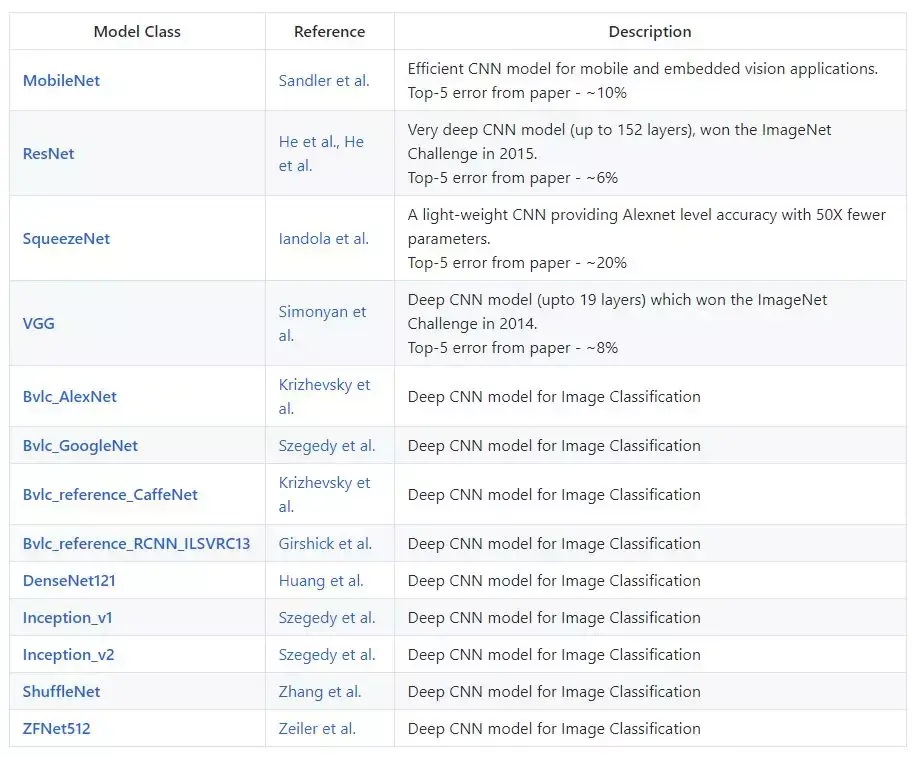The width and height of the screenshot is (914, 758).
Task: Open the SqueezeNet model page
Action: point(66,238)
